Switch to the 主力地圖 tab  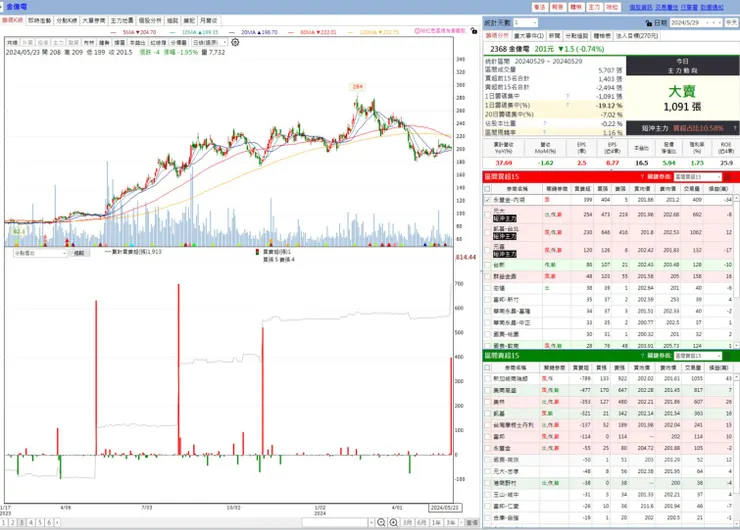(x=122, y=20)
